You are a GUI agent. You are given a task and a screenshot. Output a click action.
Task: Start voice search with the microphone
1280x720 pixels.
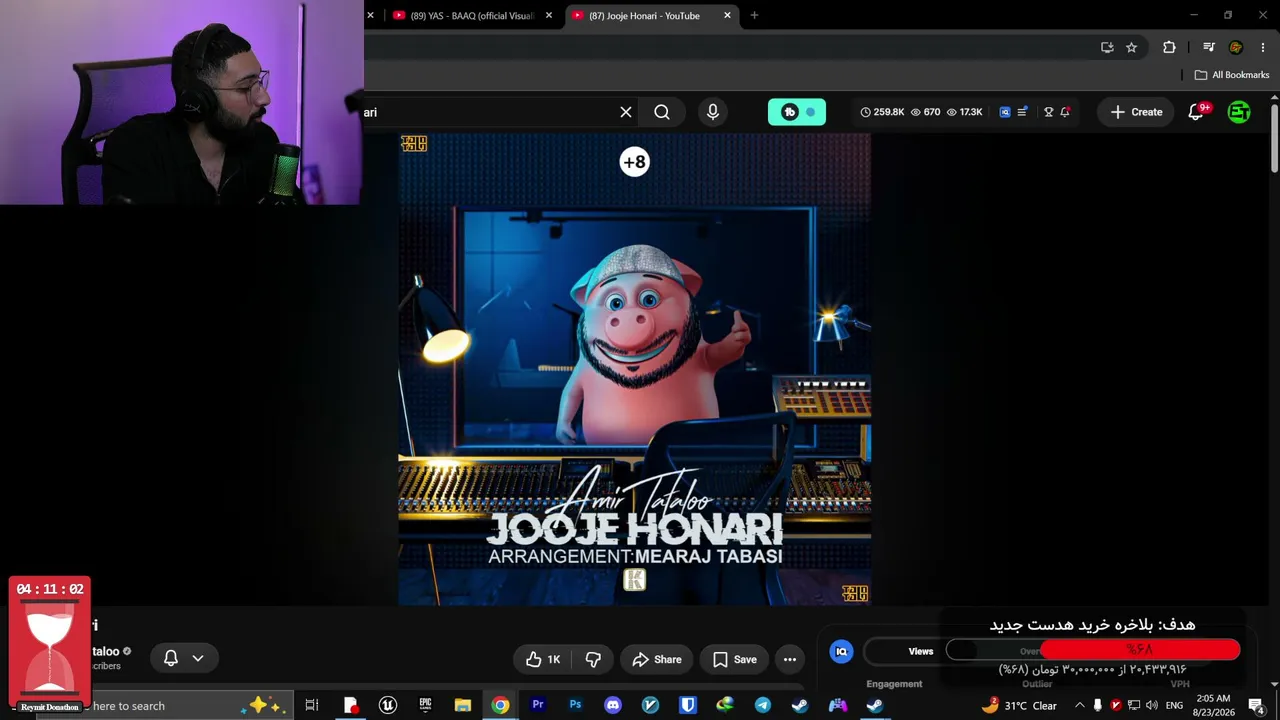coord(713,112)
